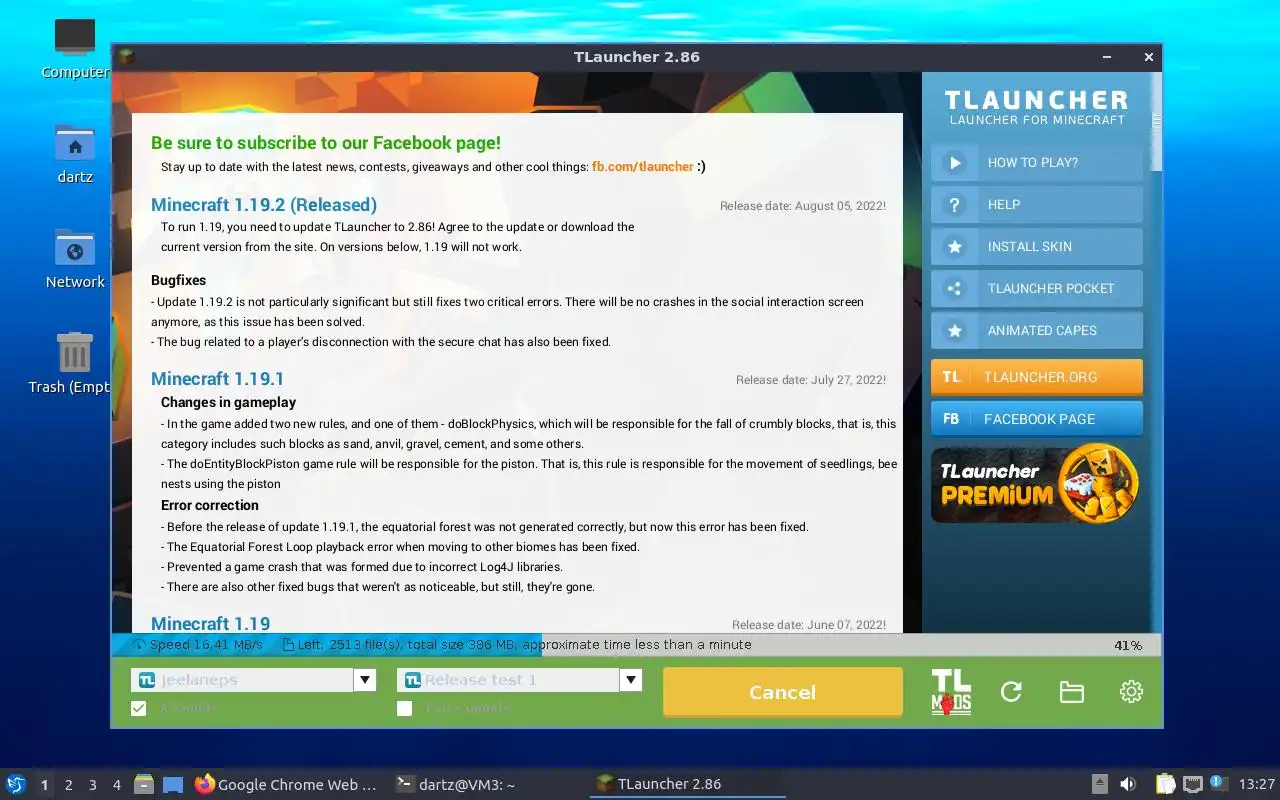This screenshot has width=1280, height=800.
Task: Toggle the Force update checkbox
Action: pyautogui.click(x=405, y=708)
